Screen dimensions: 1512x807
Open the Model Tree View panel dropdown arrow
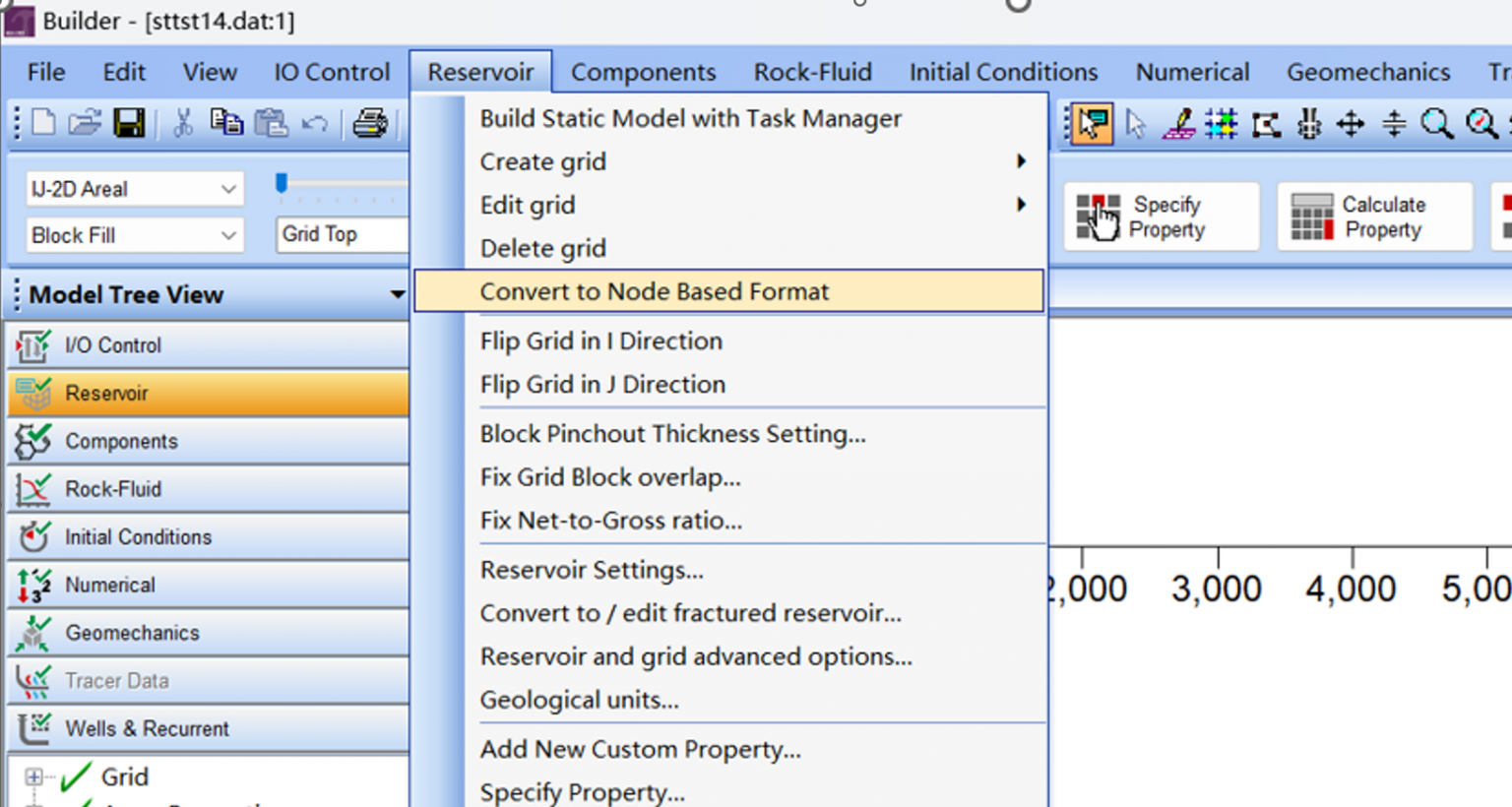(x=397, y=294)
